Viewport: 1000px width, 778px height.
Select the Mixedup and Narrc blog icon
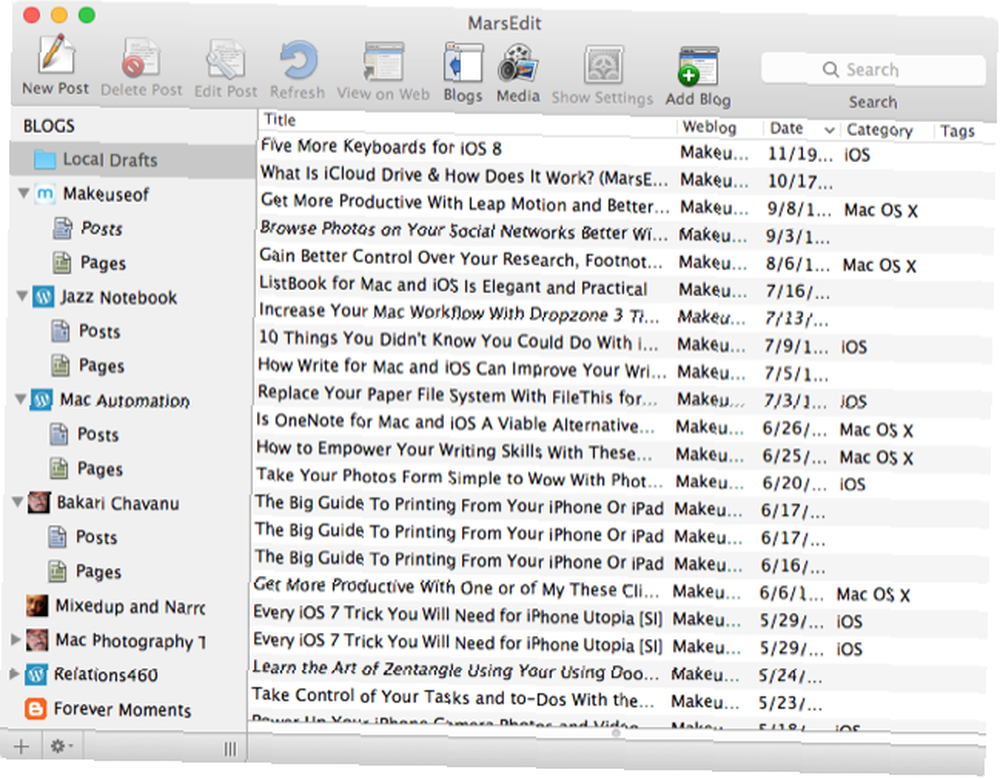tap(37, 606)
